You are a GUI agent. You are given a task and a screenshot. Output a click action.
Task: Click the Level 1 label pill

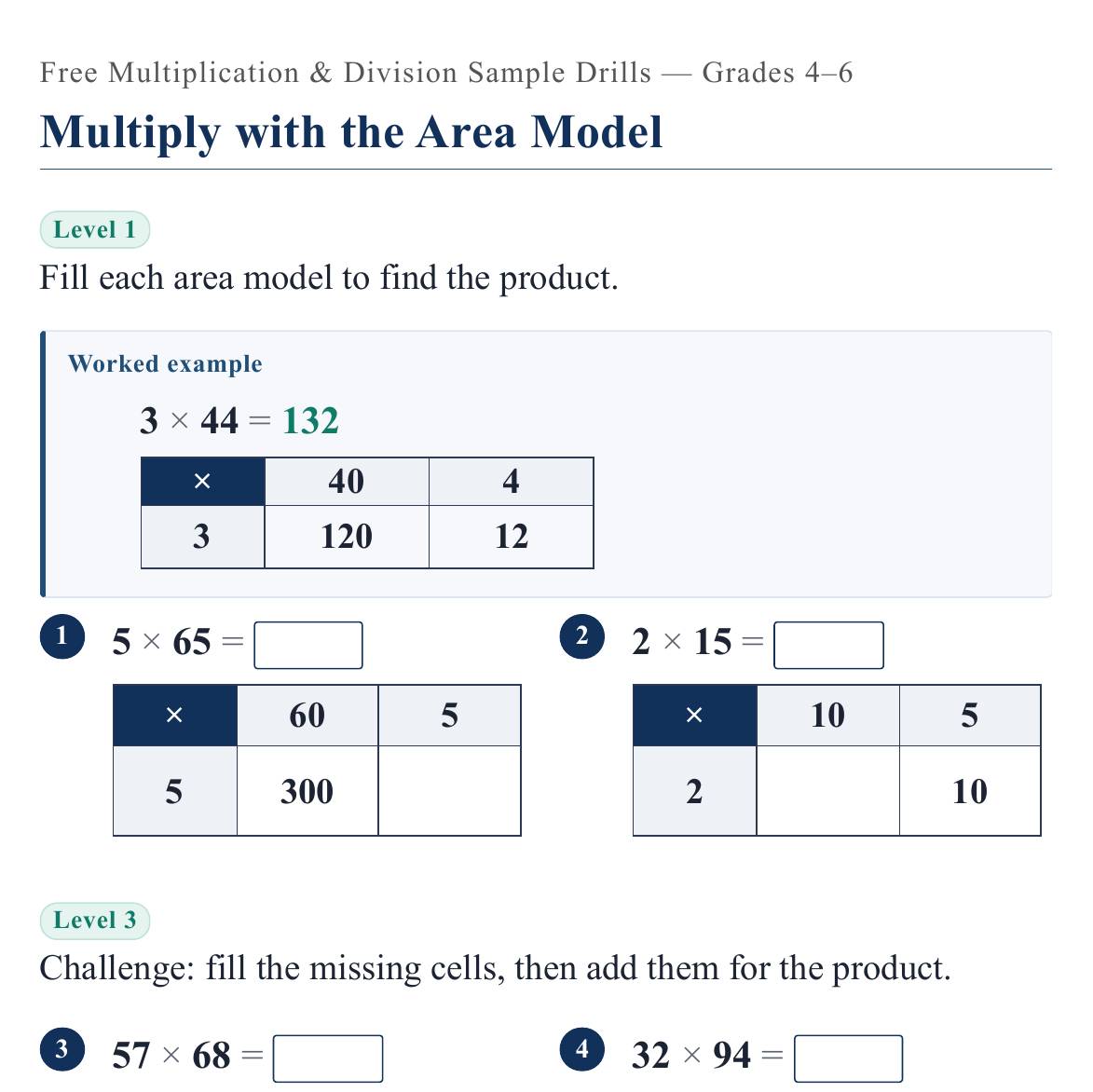(x=95, y=229)
